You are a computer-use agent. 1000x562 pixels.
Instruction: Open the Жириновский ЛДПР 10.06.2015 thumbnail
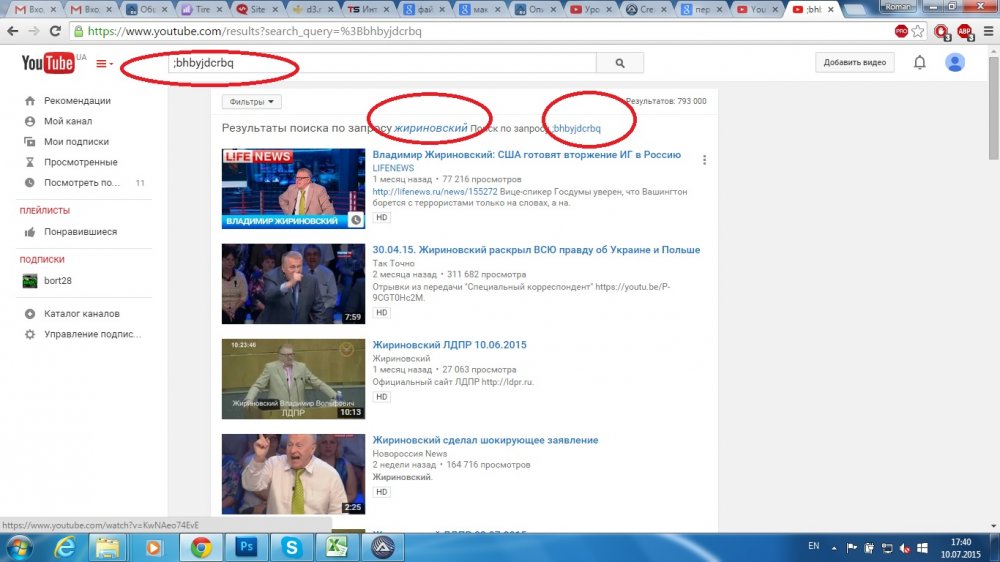click(293, 379)
